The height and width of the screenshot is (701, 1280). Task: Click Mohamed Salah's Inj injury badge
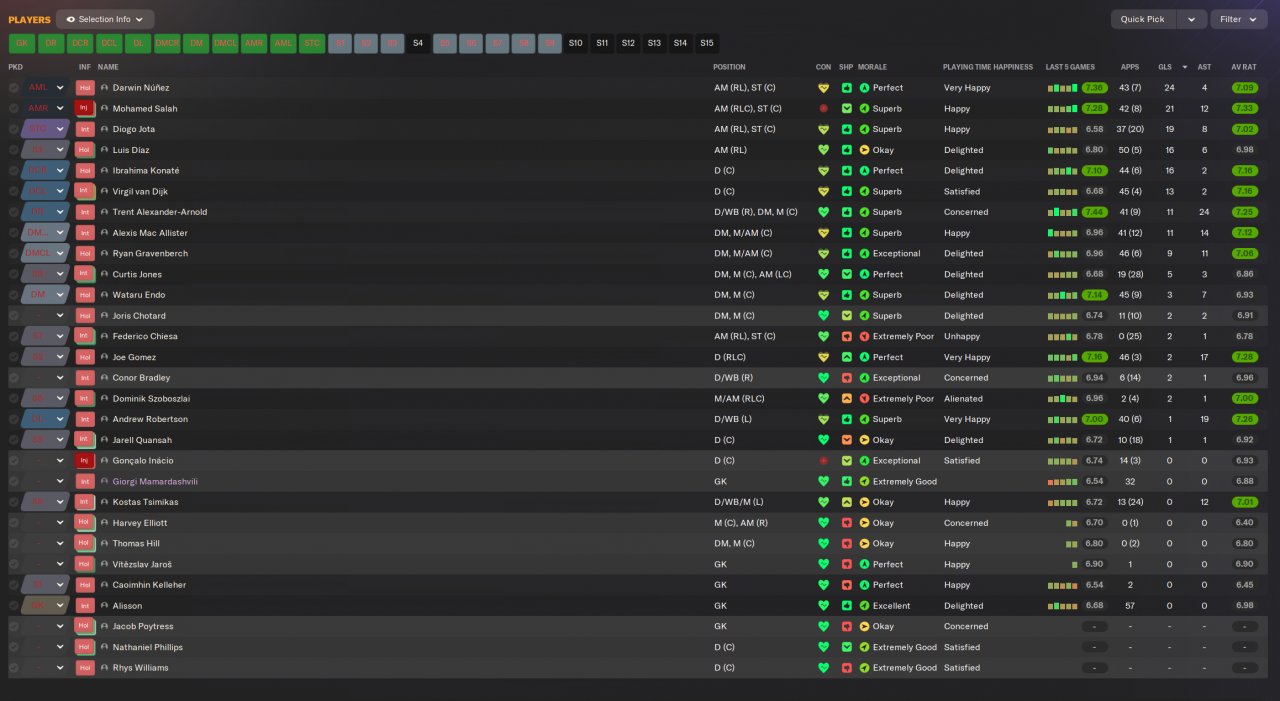pyautogui.click(x=85, y=108)
